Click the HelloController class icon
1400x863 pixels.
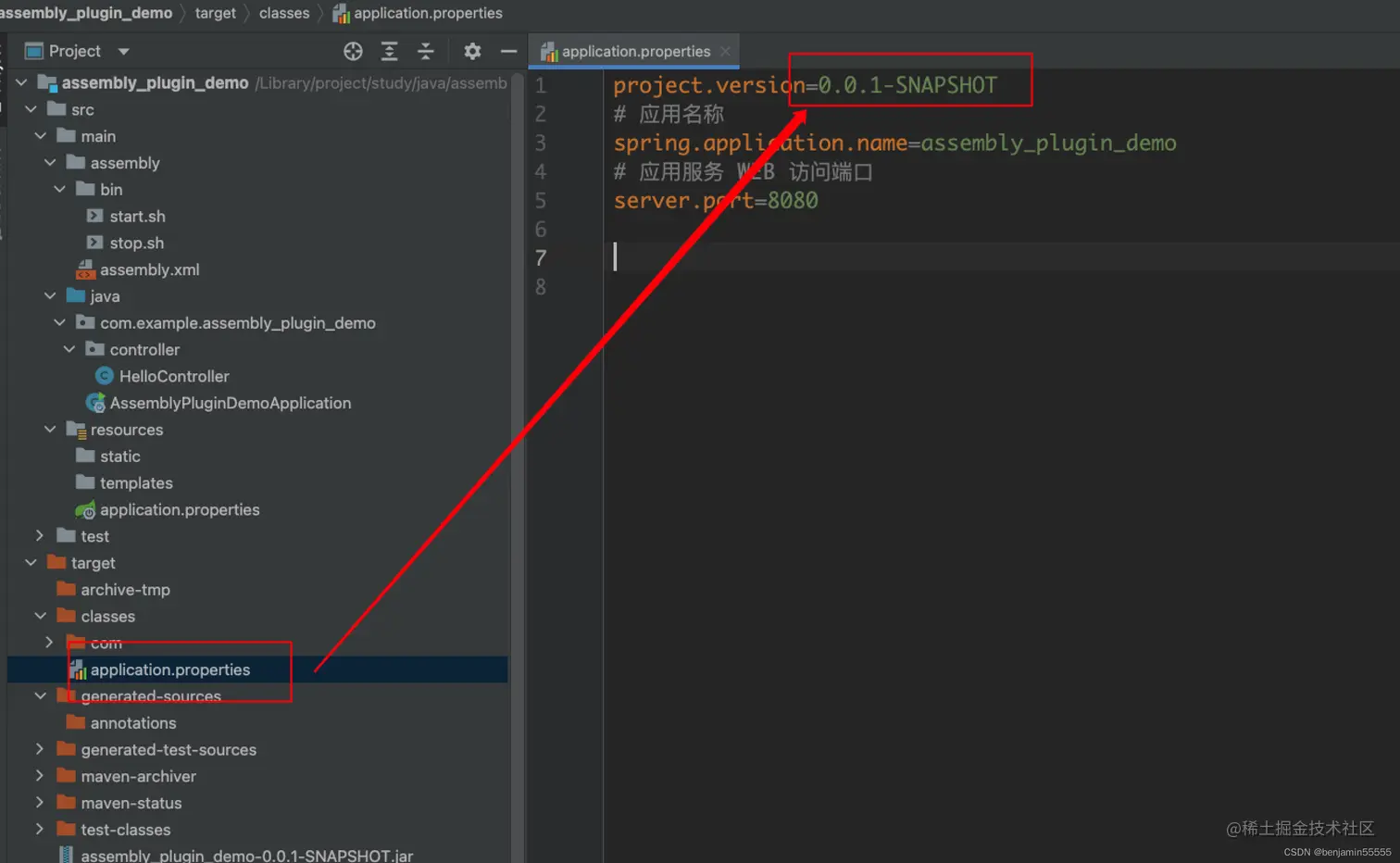tap(105, 376)
